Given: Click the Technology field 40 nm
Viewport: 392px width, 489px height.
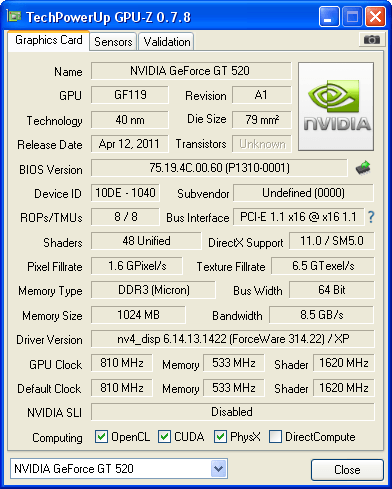Looking at the screenshot, I should (x=130, y=120).
